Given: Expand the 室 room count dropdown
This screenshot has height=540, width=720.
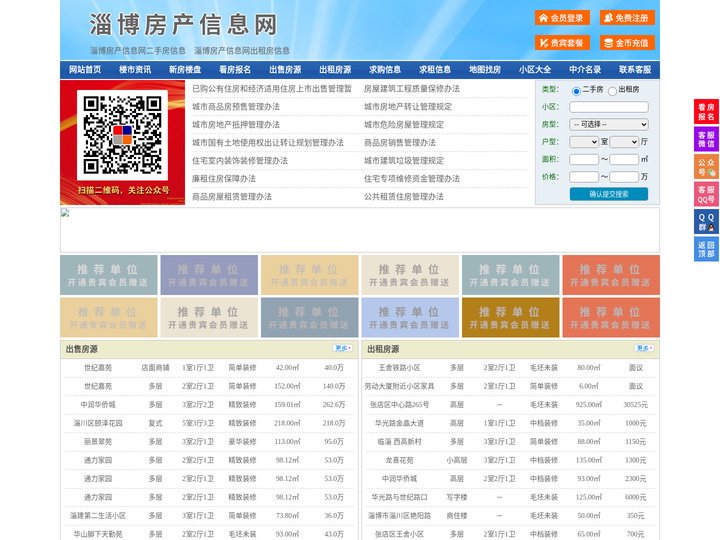Looking at the screenshot, I should [584, 142].
